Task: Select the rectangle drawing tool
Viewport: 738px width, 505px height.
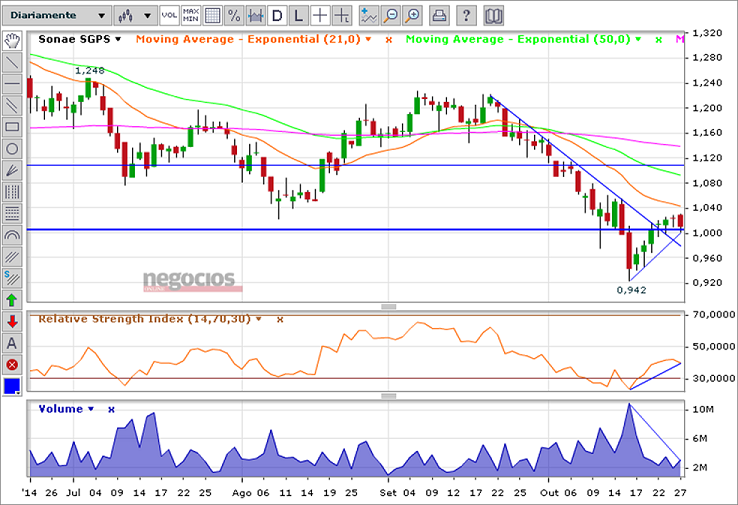Action: [x=12, y=127]
